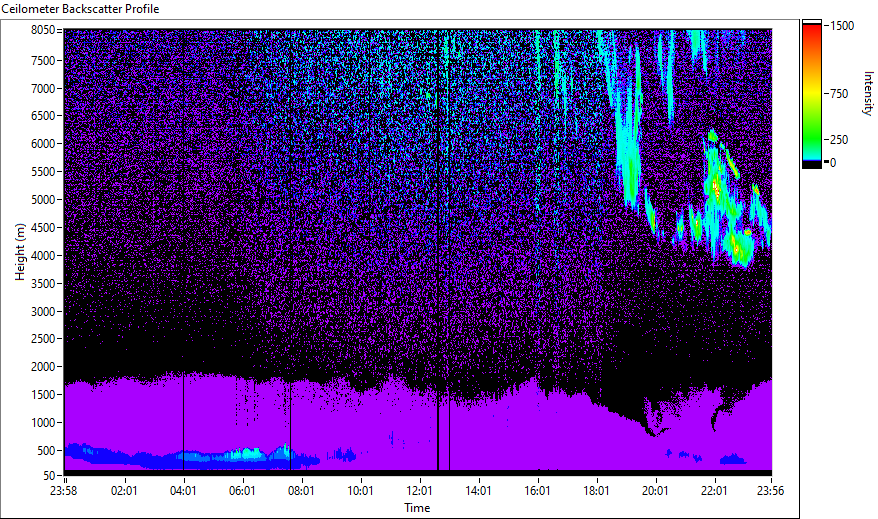Click the 04:01 time axis label
Image resolution: width=878 pixels, height=519 pixels.
tap(183, 491)
